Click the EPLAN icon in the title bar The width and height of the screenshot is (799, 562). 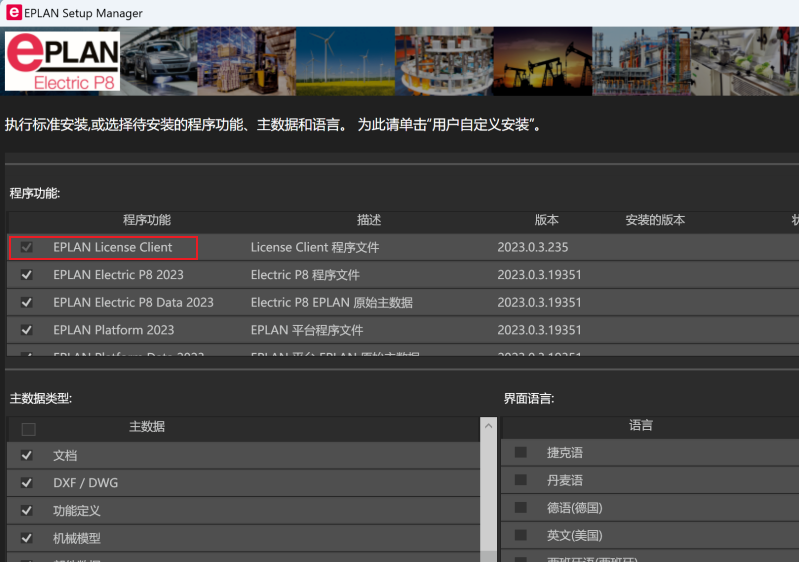(13, 13)
